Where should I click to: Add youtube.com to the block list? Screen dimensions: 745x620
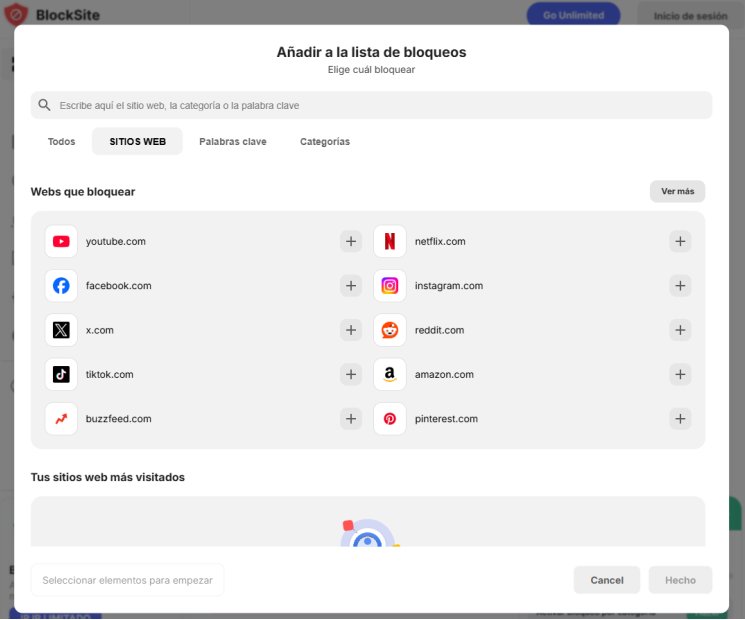[351, 241]
